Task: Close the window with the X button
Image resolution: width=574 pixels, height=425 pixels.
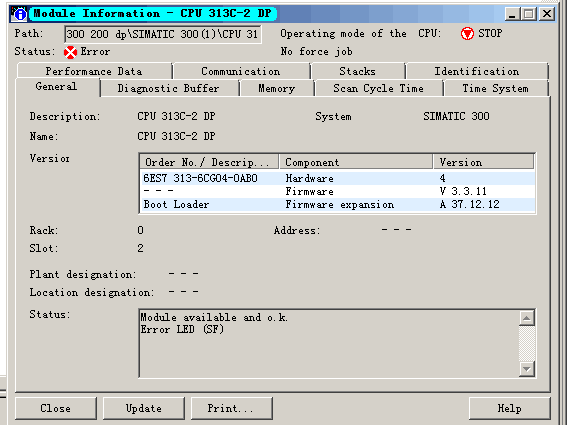Action: (547, 14)
